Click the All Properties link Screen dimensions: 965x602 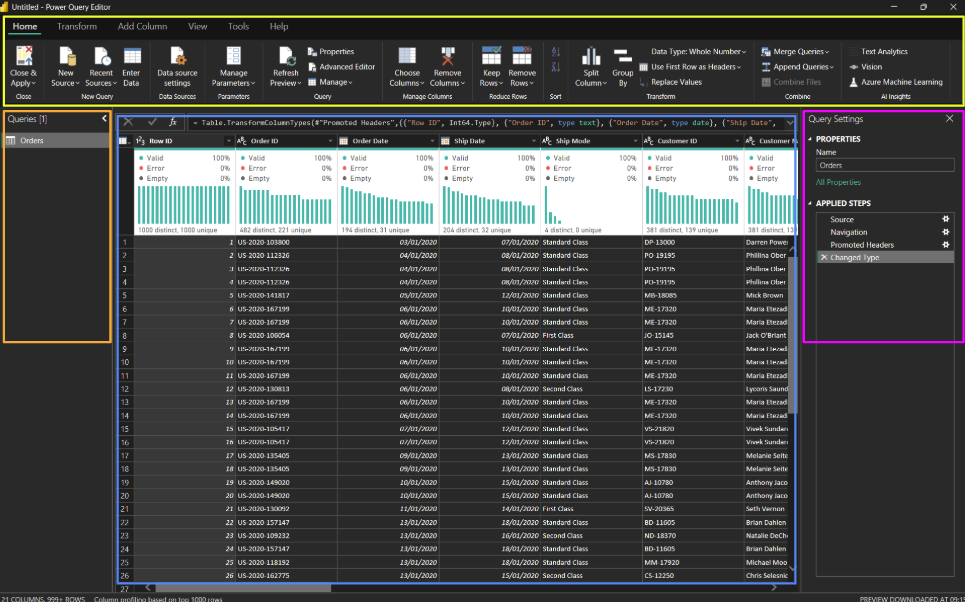click(837, 183)
